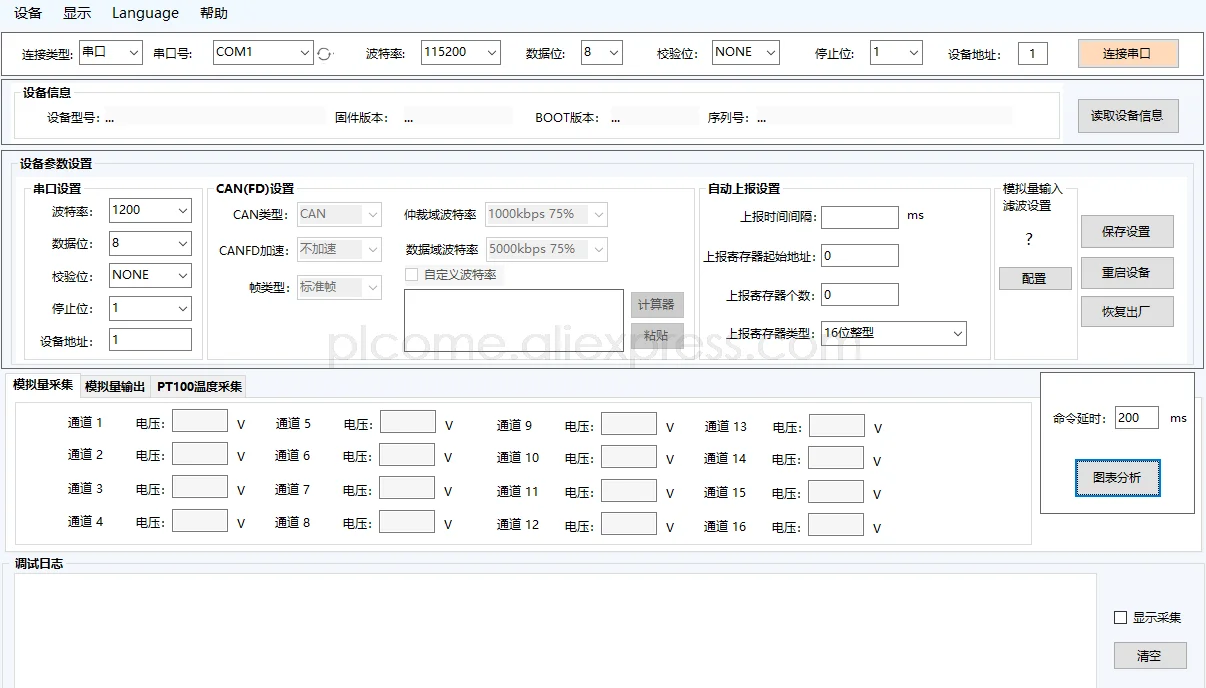Click the 重启设备 button
Screen dimensions: 1206x688
pyautogui.click(x=1127, y=272)
